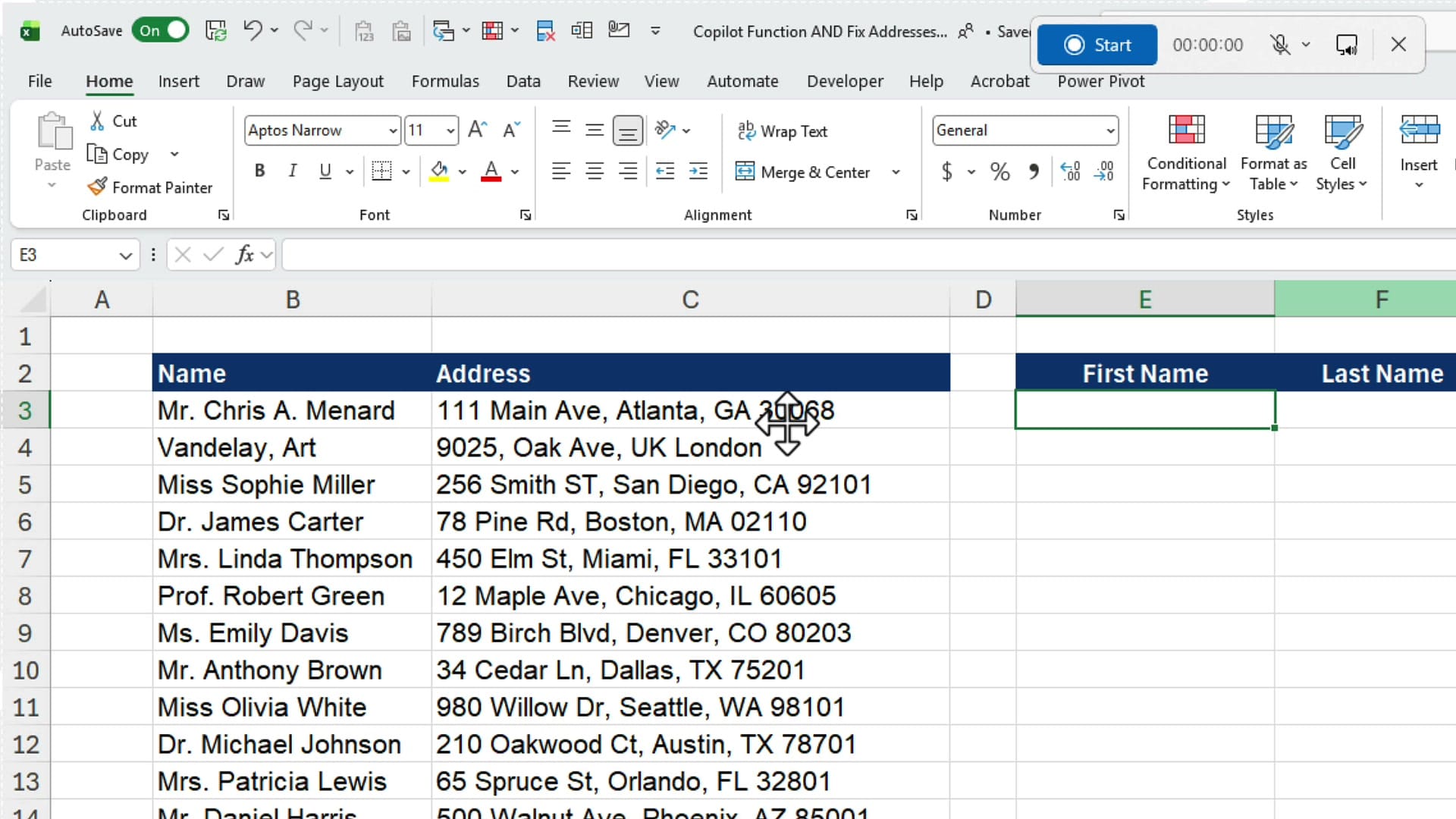Start the screen recording

point(1097,45)
